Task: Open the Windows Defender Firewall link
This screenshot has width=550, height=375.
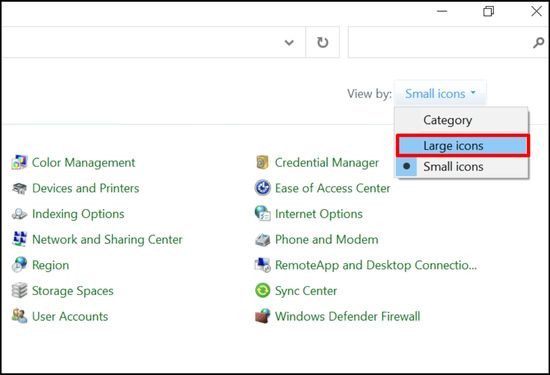Action: tap(348, 316)
